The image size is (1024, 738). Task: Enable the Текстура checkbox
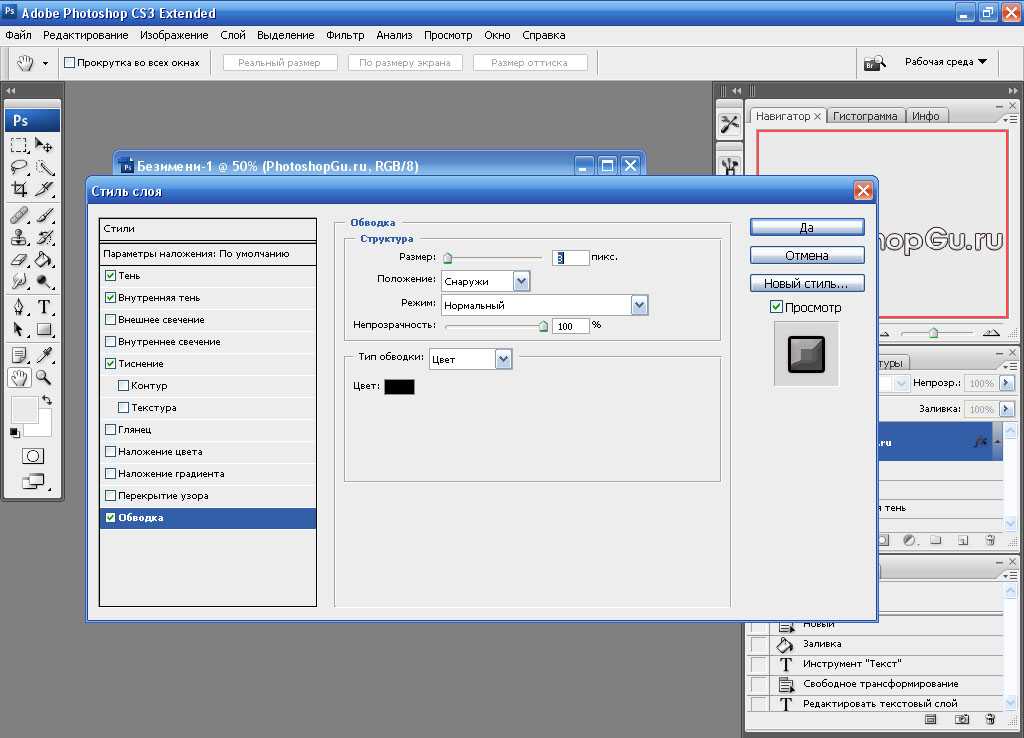[123, 408]
